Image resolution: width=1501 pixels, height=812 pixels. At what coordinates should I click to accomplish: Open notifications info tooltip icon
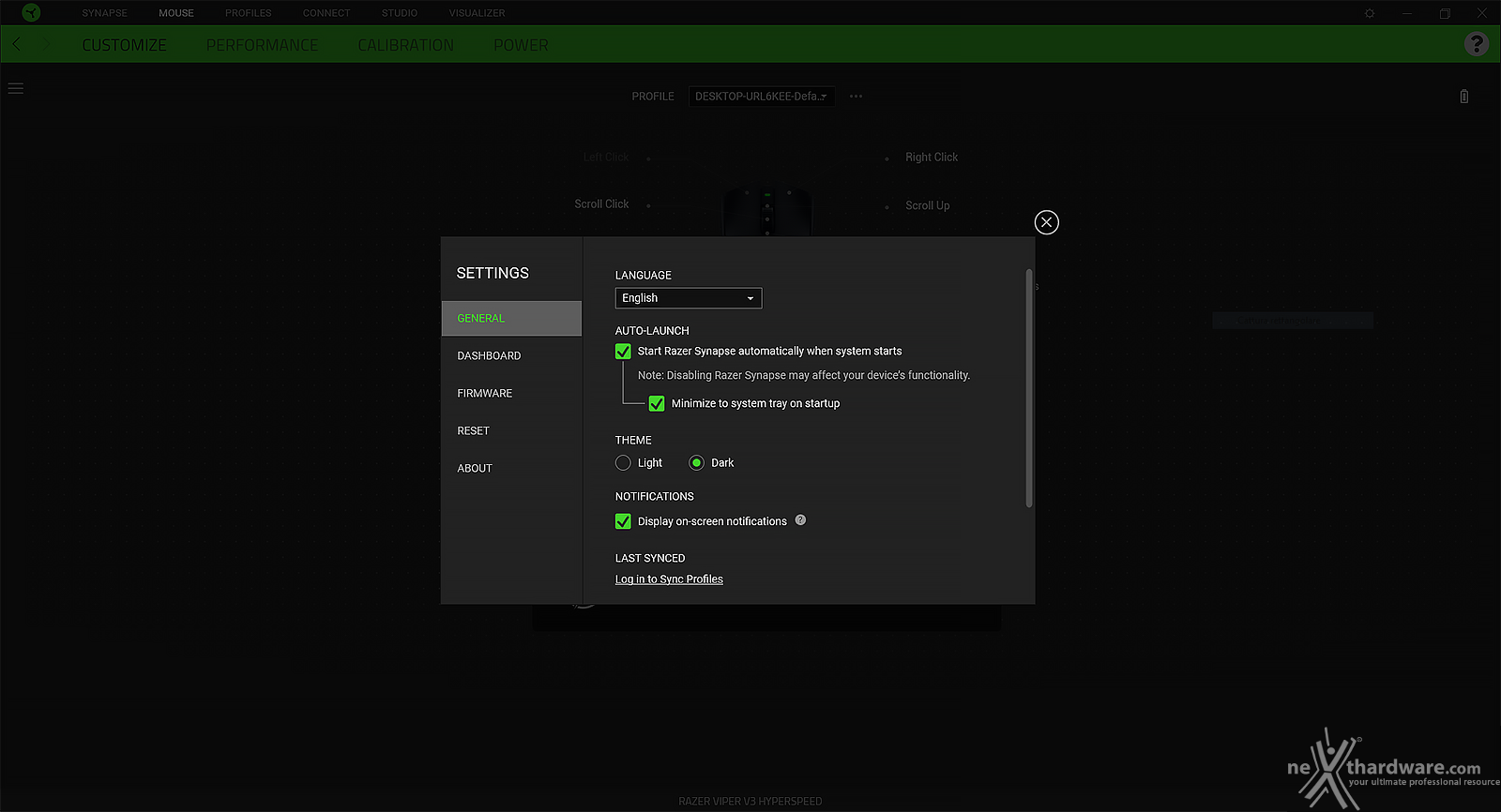point(800,520)
